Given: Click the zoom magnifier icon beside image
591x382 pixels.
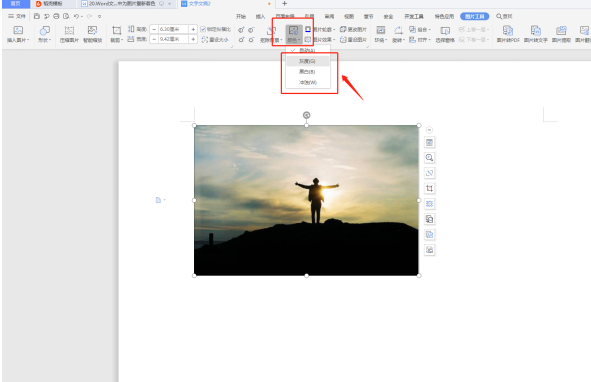Looking at the screenshot, I should tap(429, 158).
